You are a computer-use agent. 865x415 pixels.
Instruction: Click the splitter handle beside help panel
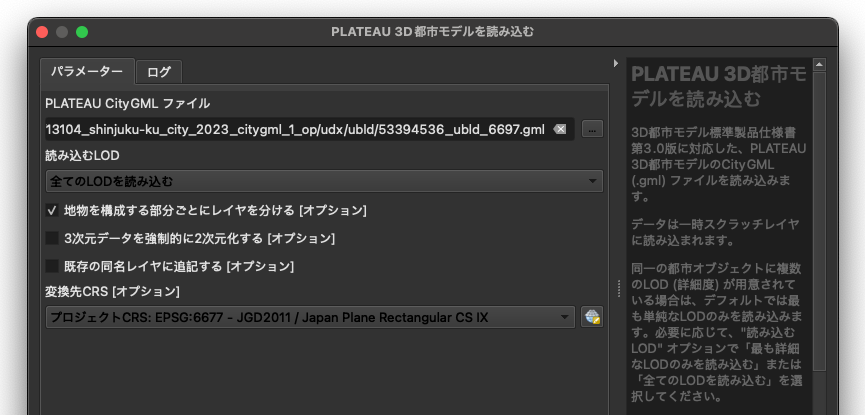618,288
